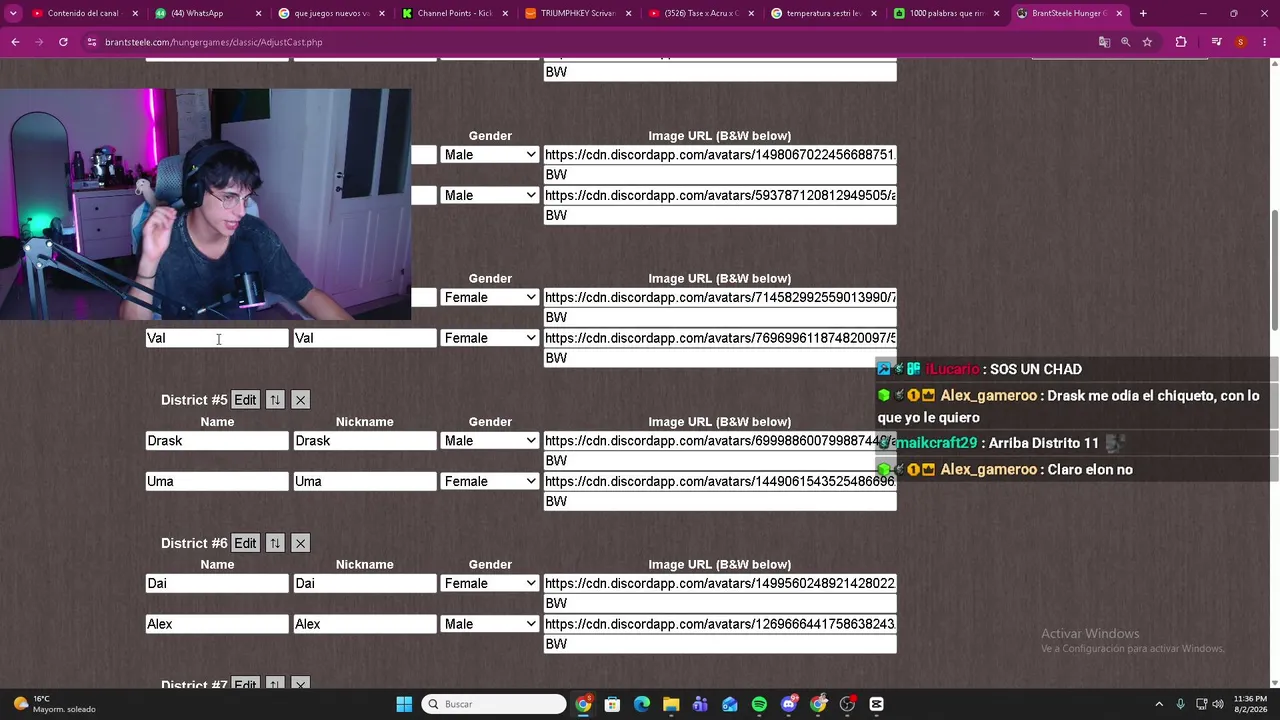Click the Edit button for District #5
This screenshot has width=1280, height=720.
pyautogui.click(x=245, y=400)
